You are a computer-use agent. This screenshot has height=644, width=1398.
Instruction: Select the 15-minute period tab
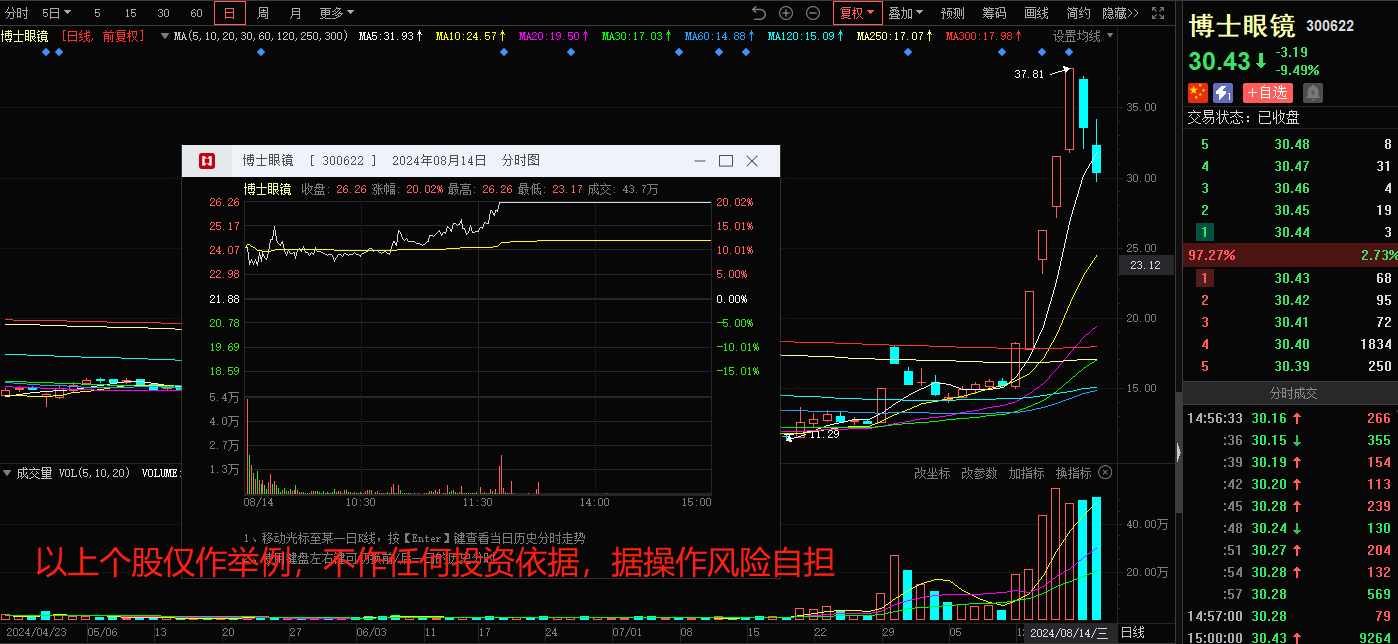coord(130,13)
